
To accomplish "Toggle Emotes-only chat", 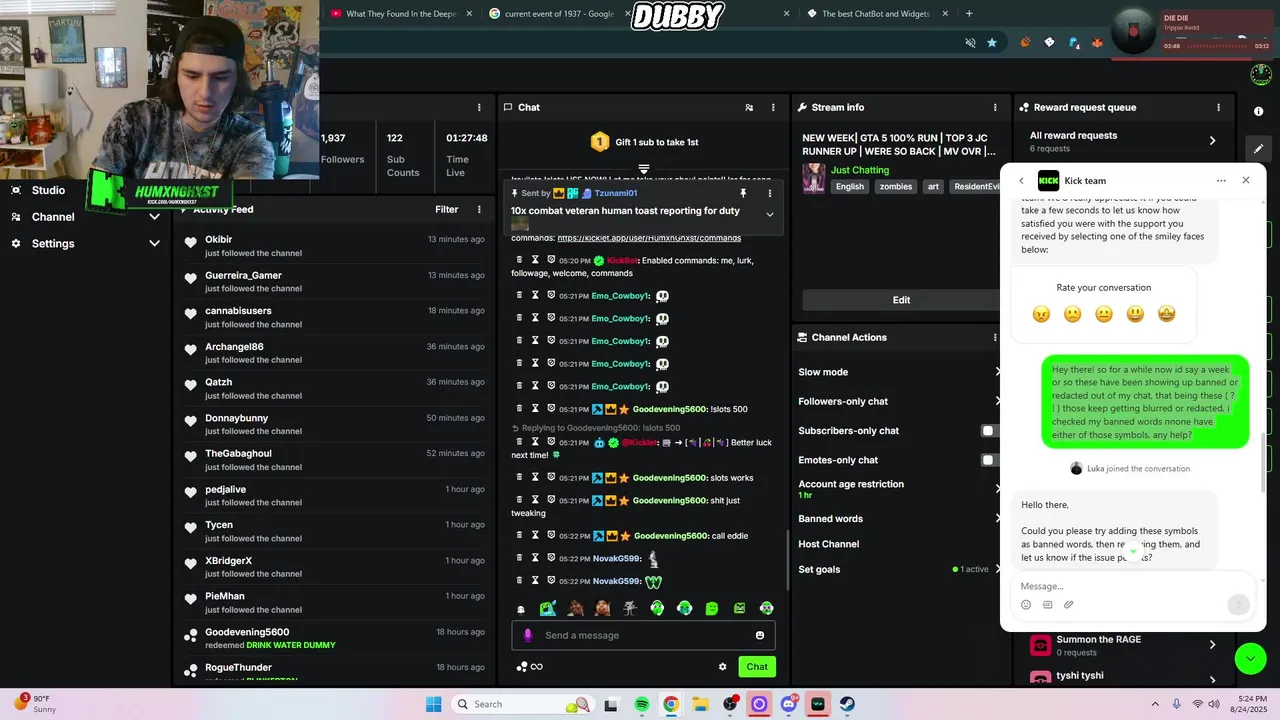I will click(x=990, y=460).
